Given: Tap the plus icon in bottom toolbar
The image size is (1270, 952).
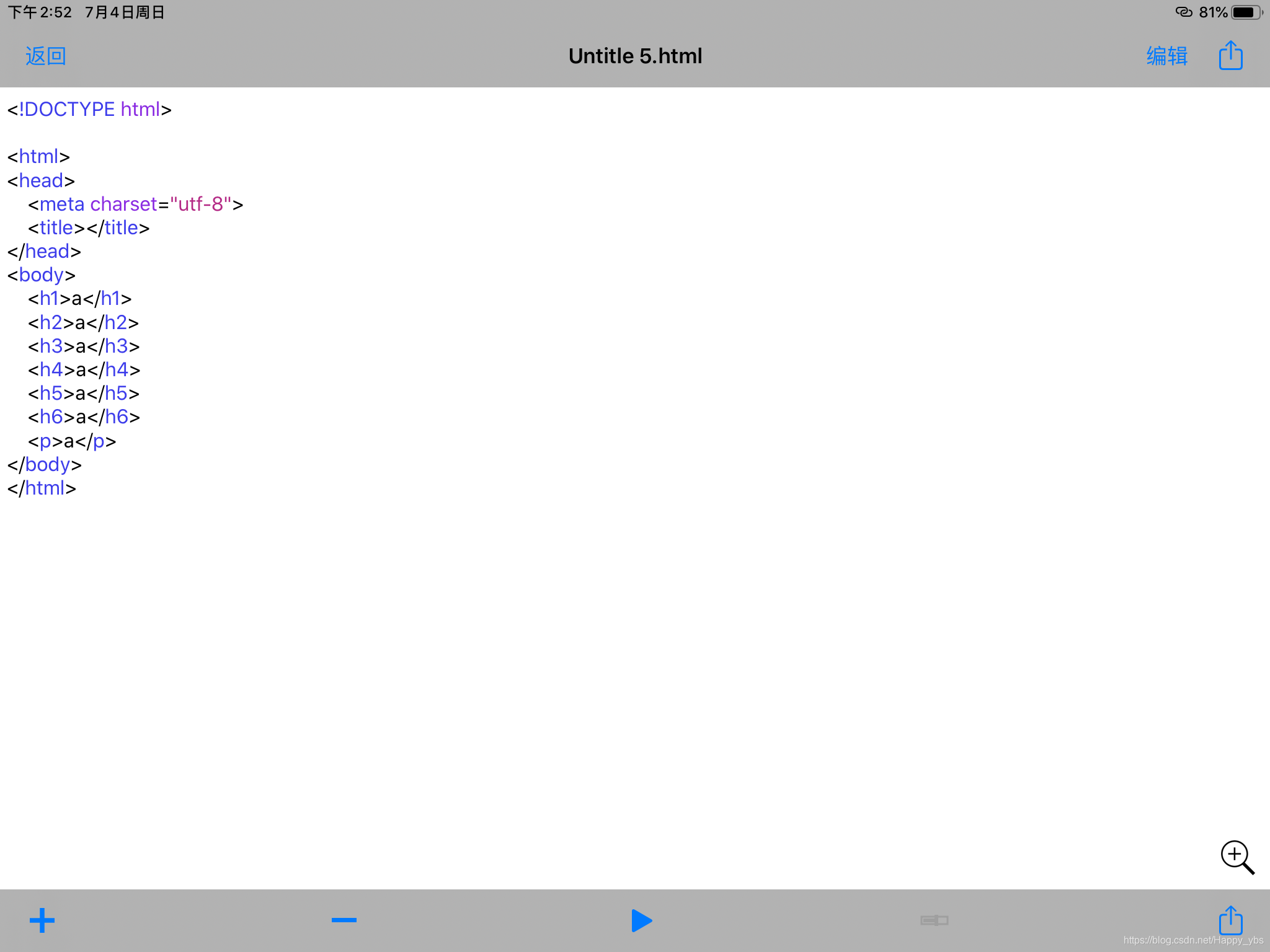Looking at the screenshot, I should click(42, 920).
